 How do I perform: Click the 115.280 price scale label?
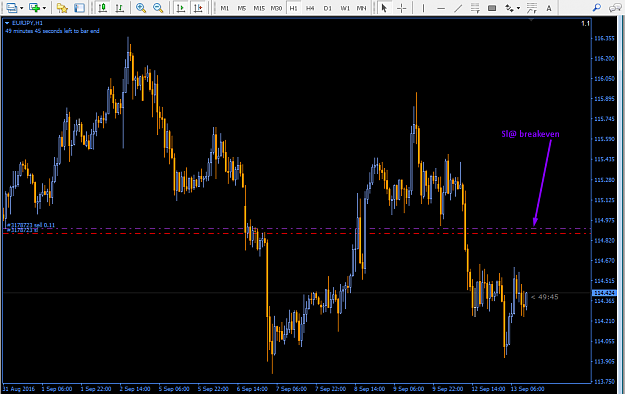(604, 179)
